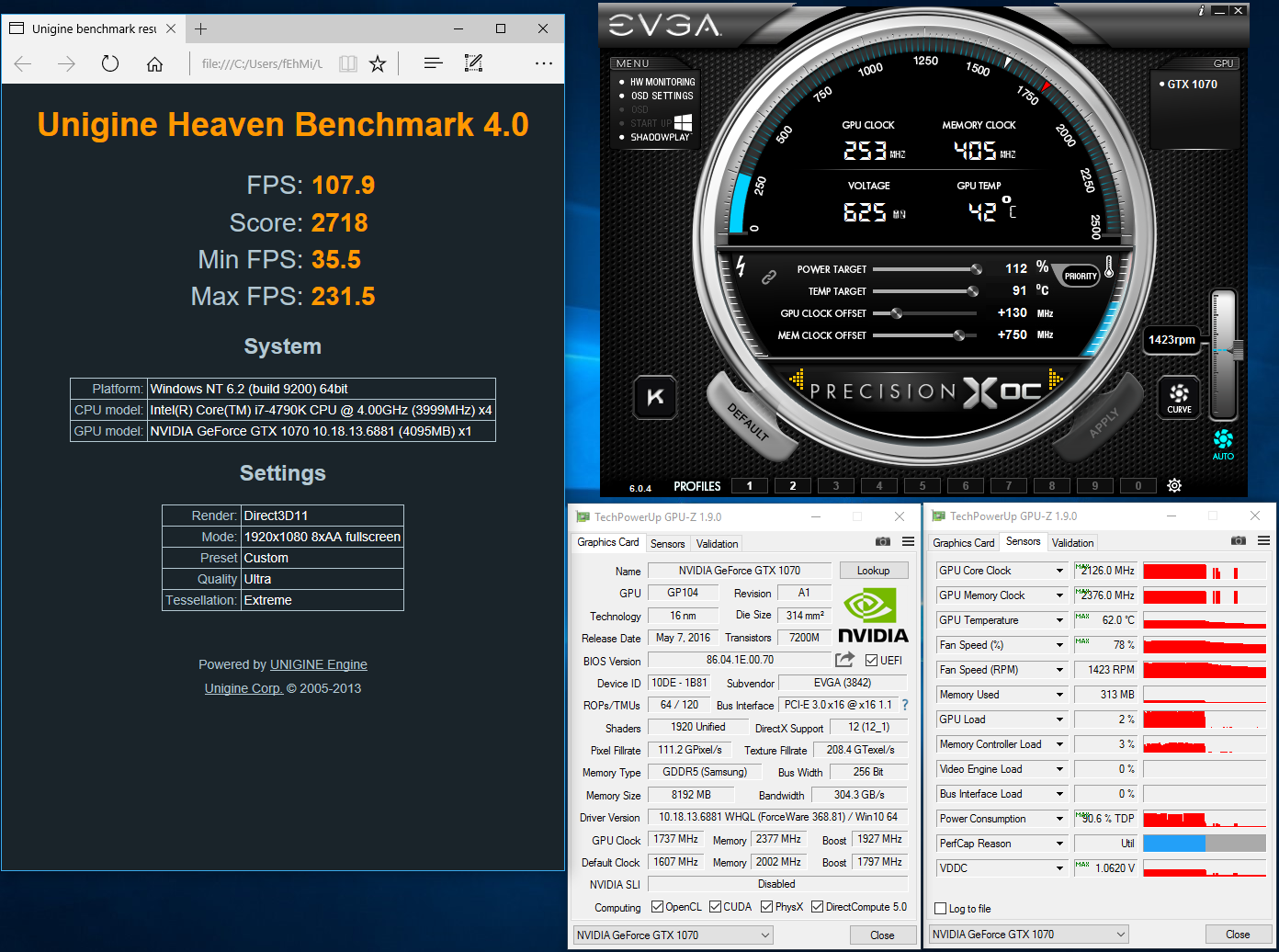Screen dimensions: 1279x952
Task: Open GPU selector in Sensors window
Action: tap(1028, 934)
